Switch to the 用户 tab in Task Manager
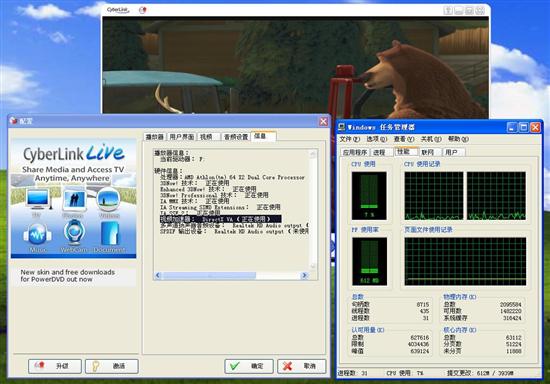550x384 pixels. tap(454, 152)
